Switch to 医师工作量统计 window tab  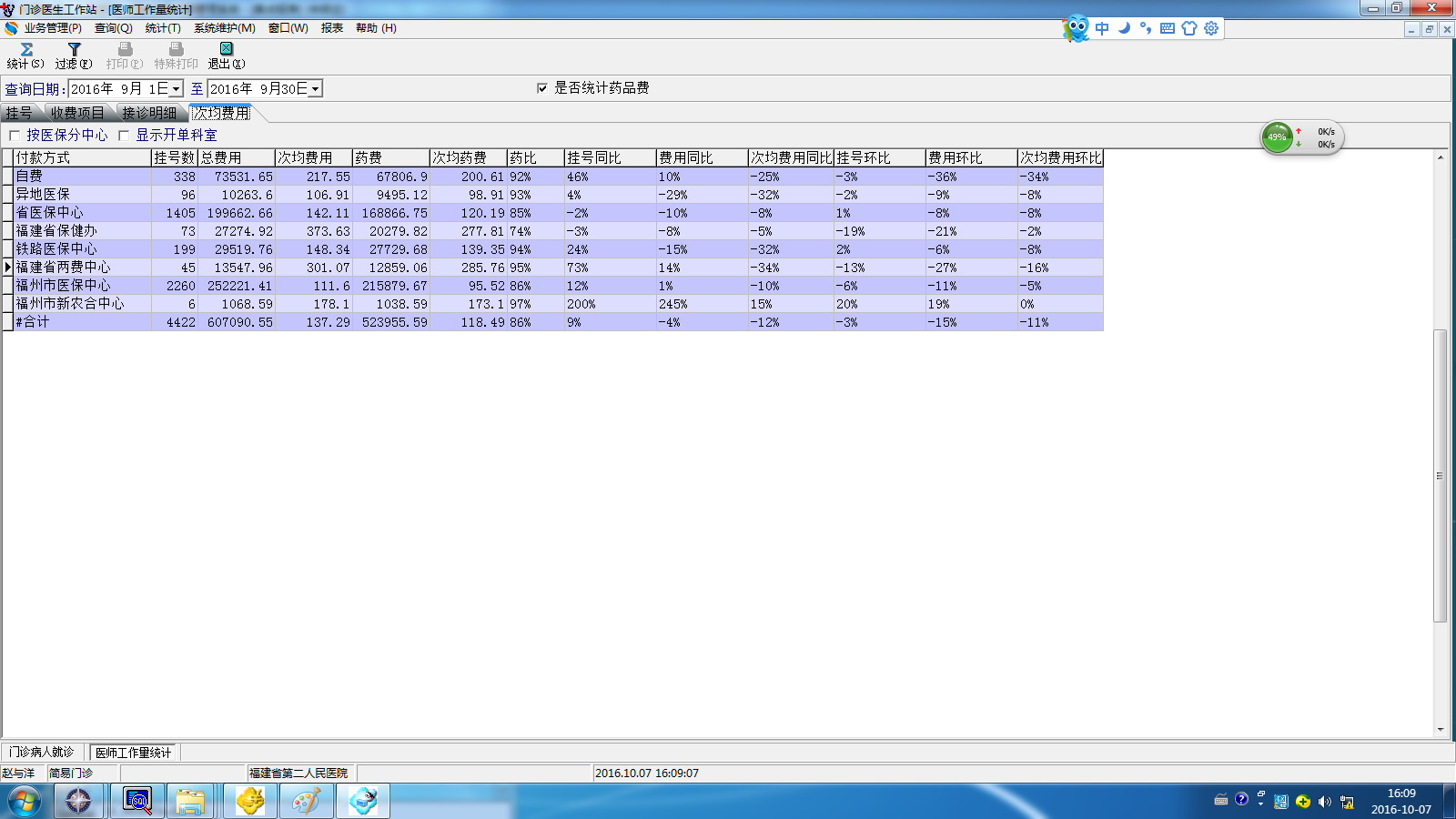(x=134, y=753)
